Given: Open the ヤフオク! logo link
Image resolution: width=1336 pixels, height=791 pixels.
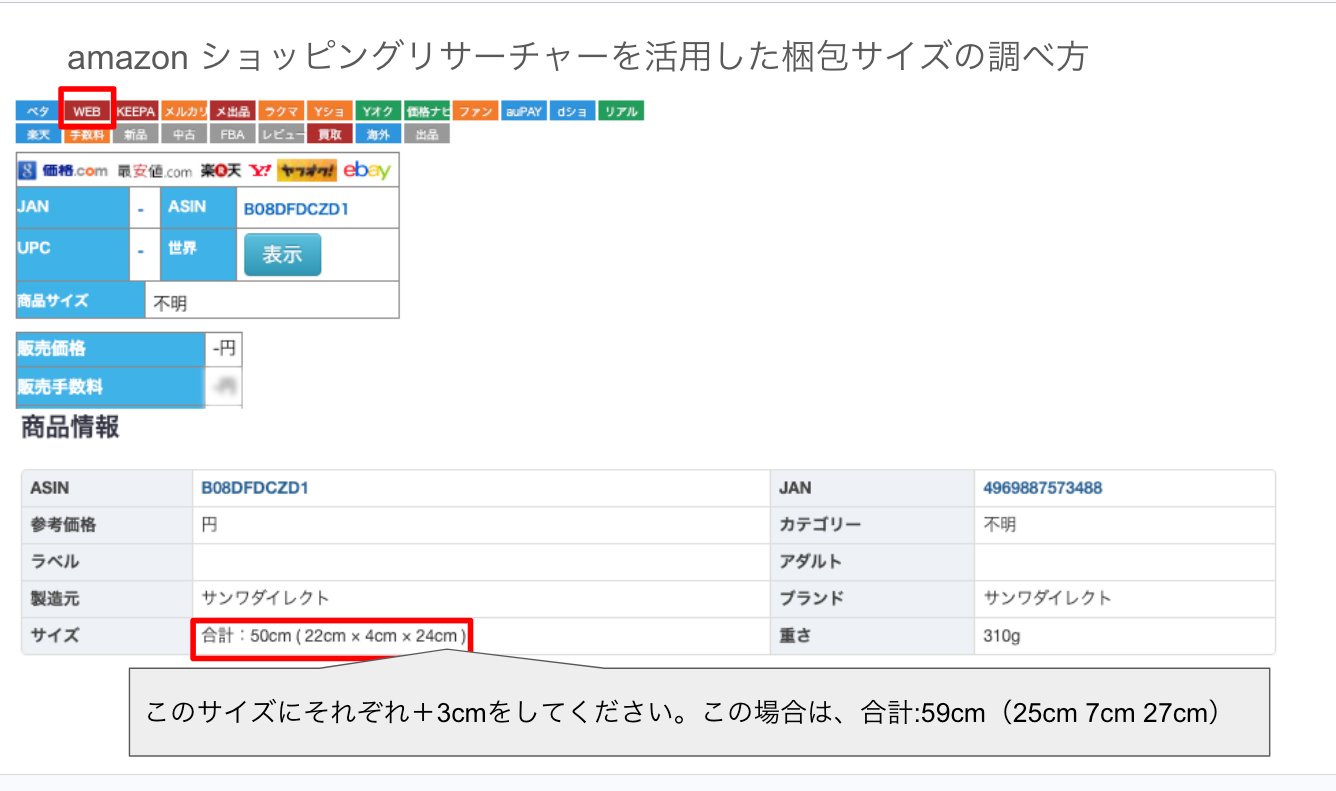Looking at the screenshot, I should point(307,171).
